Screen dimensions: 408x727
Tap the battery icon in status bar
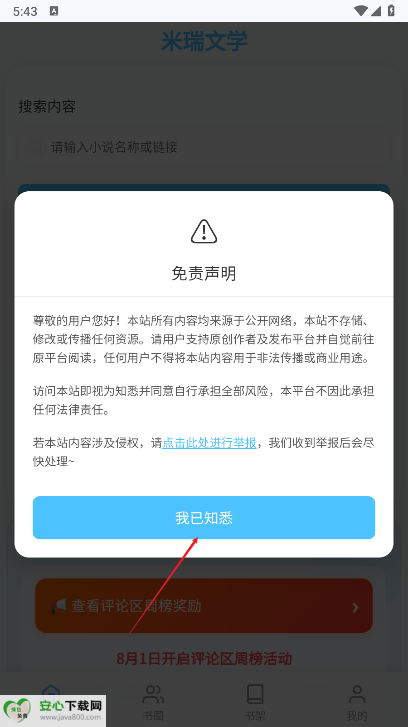coord(391,11)
